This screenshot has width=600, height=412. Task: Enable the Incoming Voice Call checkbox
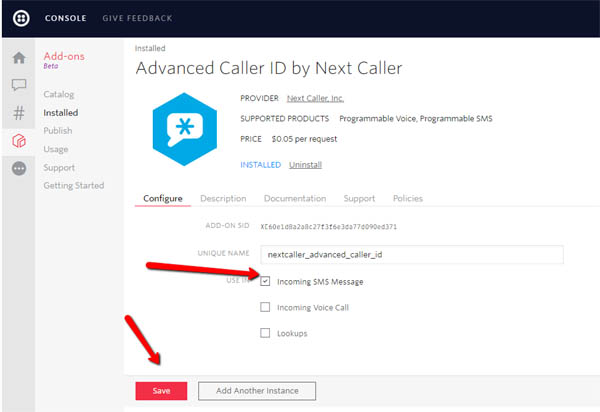click(x=265, y=307)
